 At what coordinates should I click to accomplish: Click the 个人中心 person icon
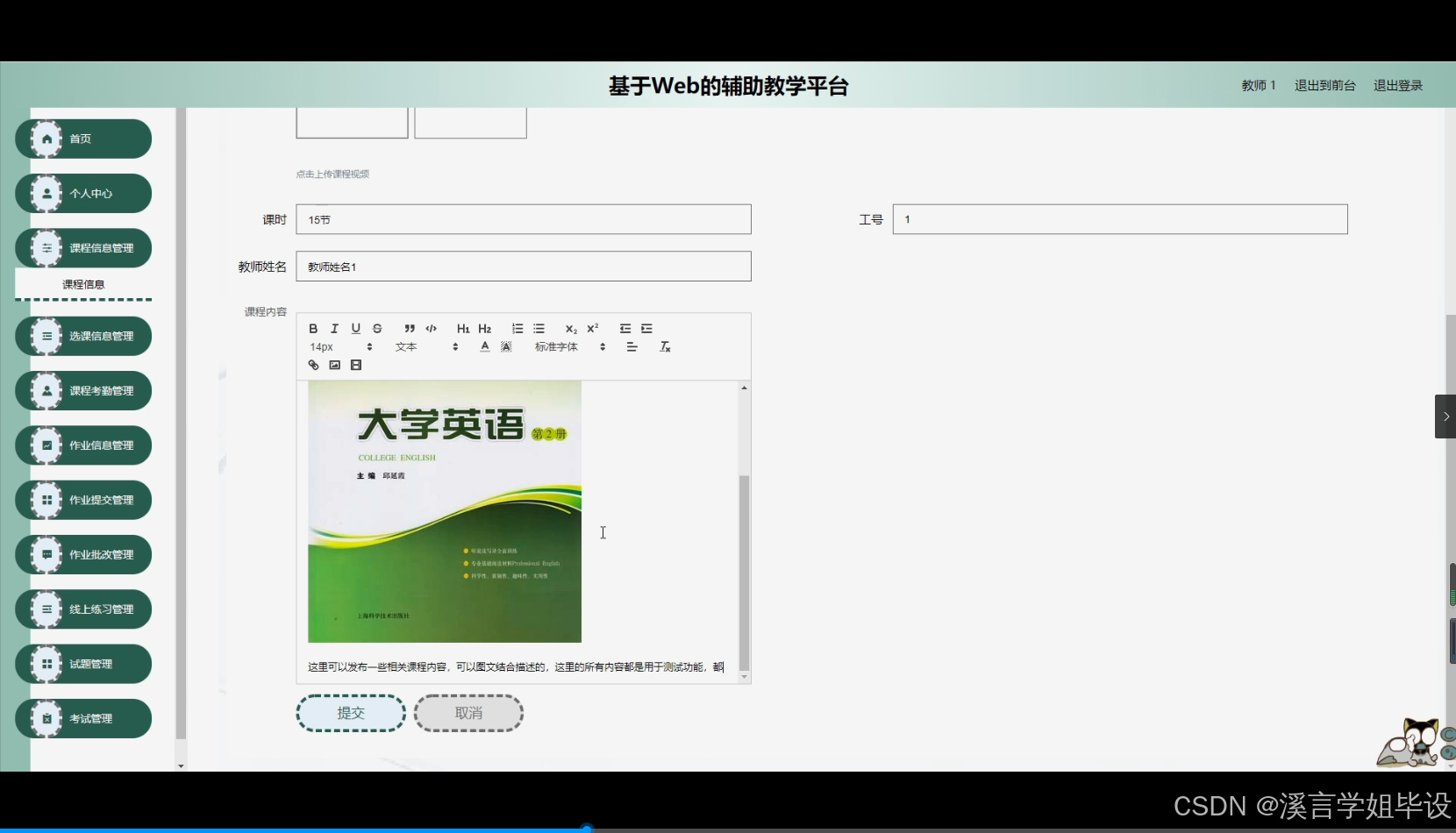(46, 194)
